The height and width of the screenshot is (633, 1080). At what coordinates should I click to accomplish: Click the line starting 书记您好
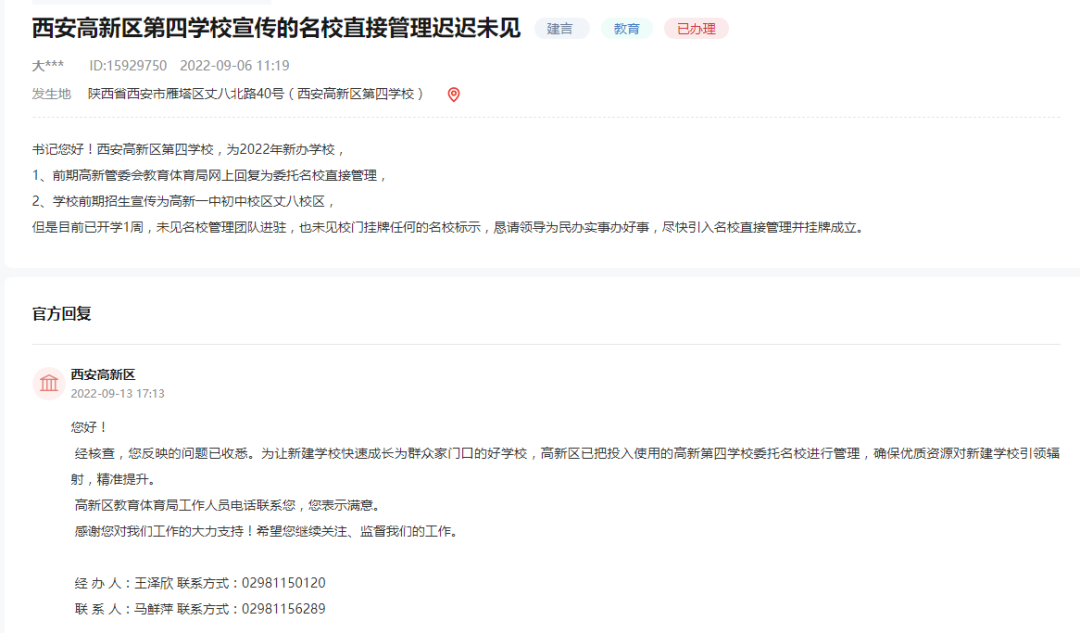click(x=189, y=149)
